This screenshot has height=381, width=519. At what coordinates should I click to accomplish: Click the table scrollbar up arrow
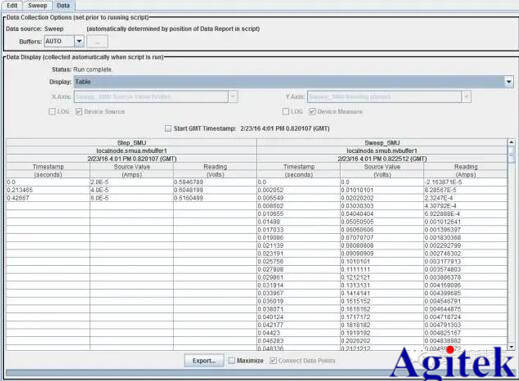tap(512, 142)
